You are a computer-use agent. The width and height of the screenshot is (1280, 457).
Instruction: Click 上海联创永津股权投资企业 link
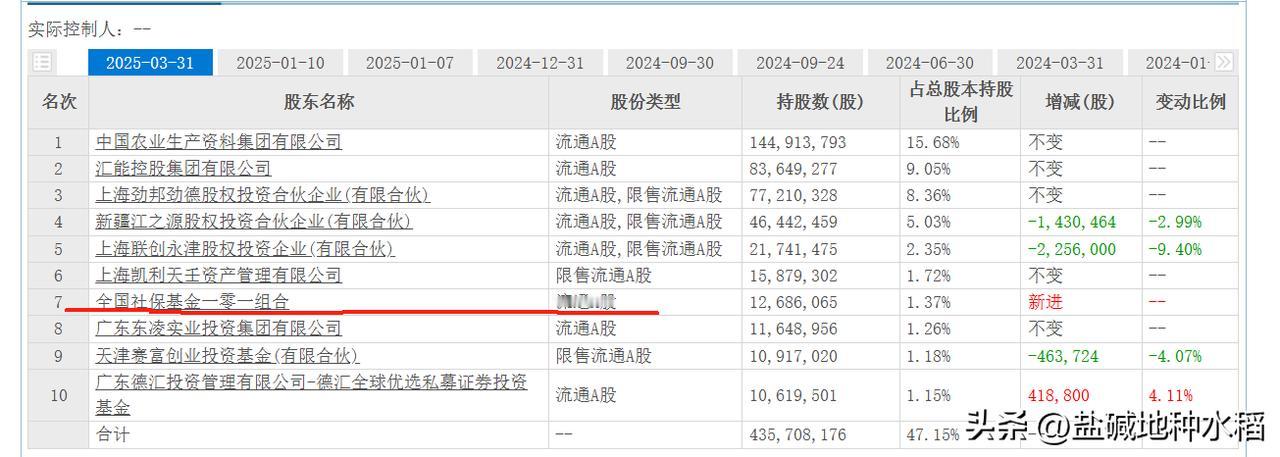click(x=245, y=248)
